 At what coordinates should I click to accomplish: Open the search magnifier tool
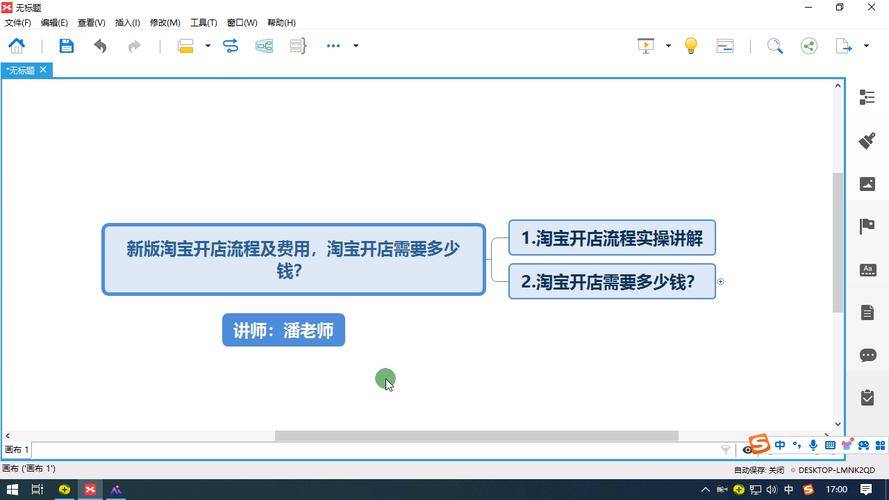click(x=774, y=46)
